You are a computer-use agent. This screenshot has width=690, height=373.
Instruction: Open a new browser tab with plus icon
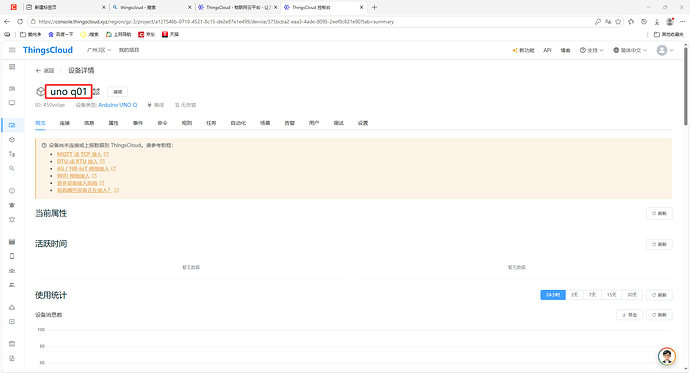[374, 7]
